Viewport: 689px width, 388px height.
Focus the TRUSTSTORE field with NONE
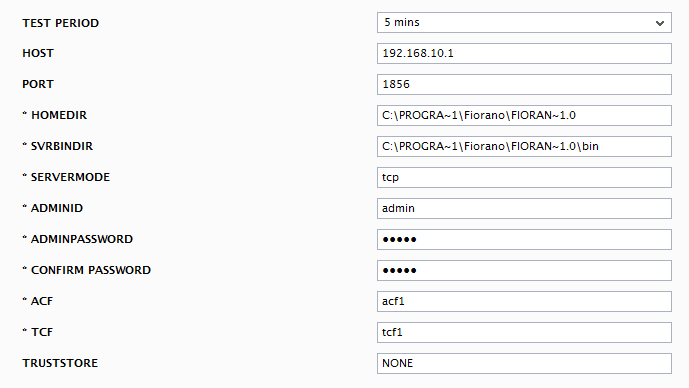524,363
